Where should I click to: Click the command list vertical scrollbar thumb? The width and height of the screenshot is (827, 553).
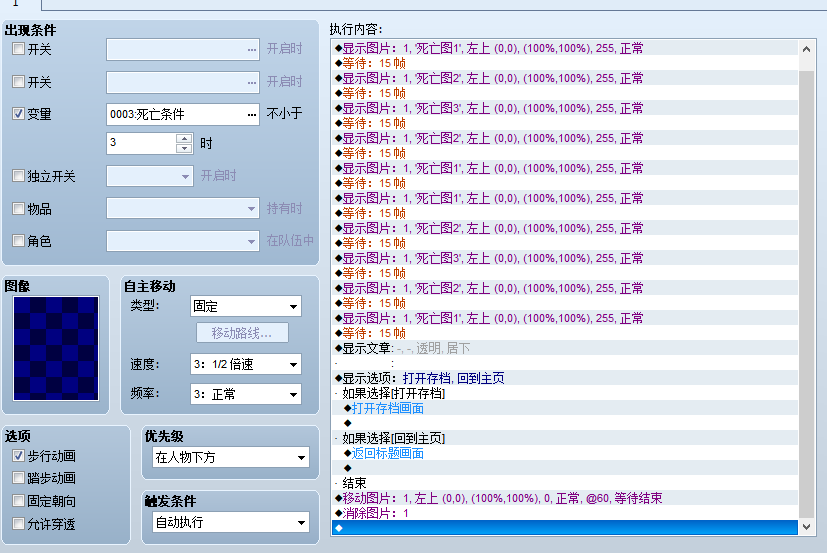[806, 294]
